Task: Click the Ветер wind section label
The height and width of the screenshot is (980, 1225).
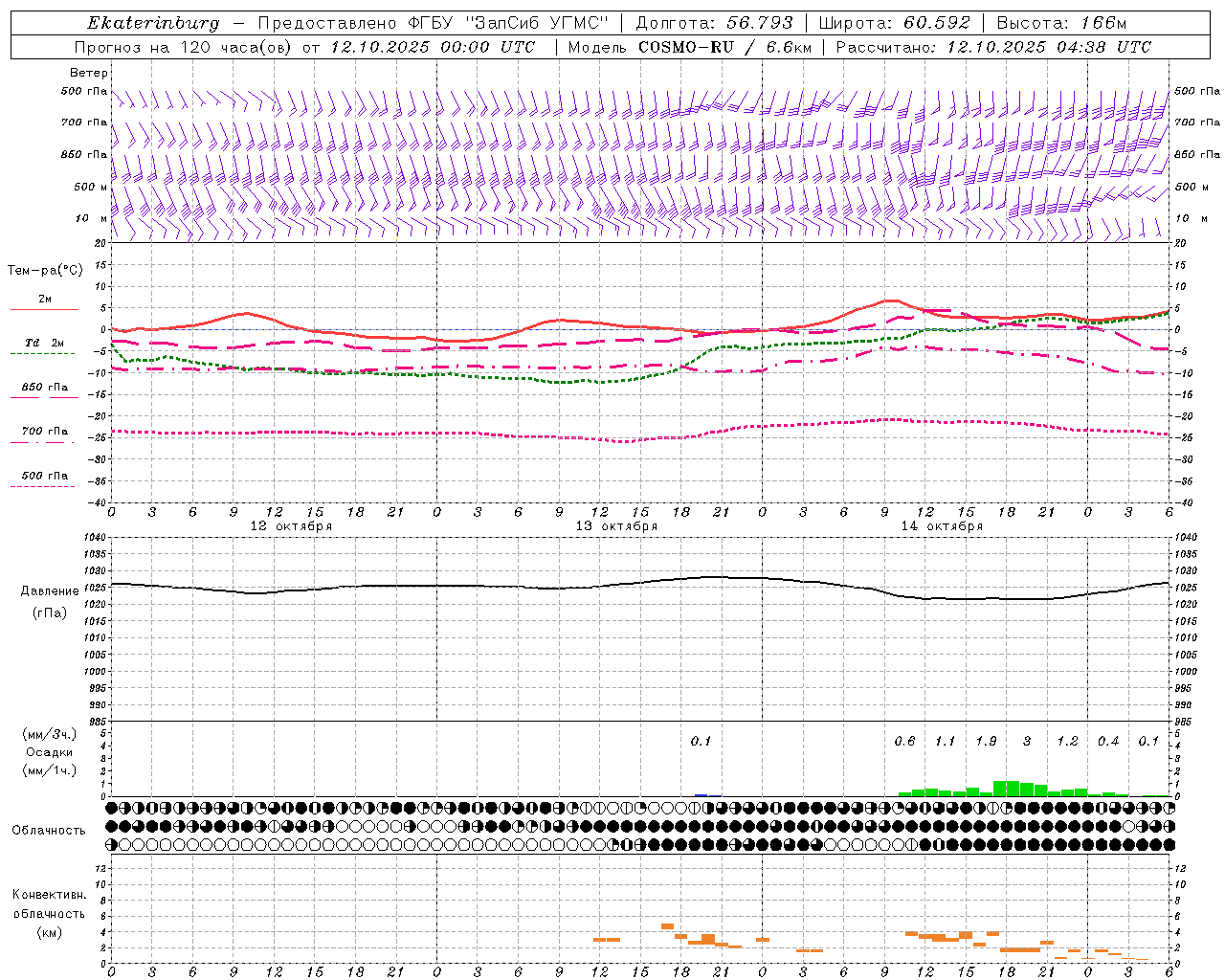Action: point(89,73)
